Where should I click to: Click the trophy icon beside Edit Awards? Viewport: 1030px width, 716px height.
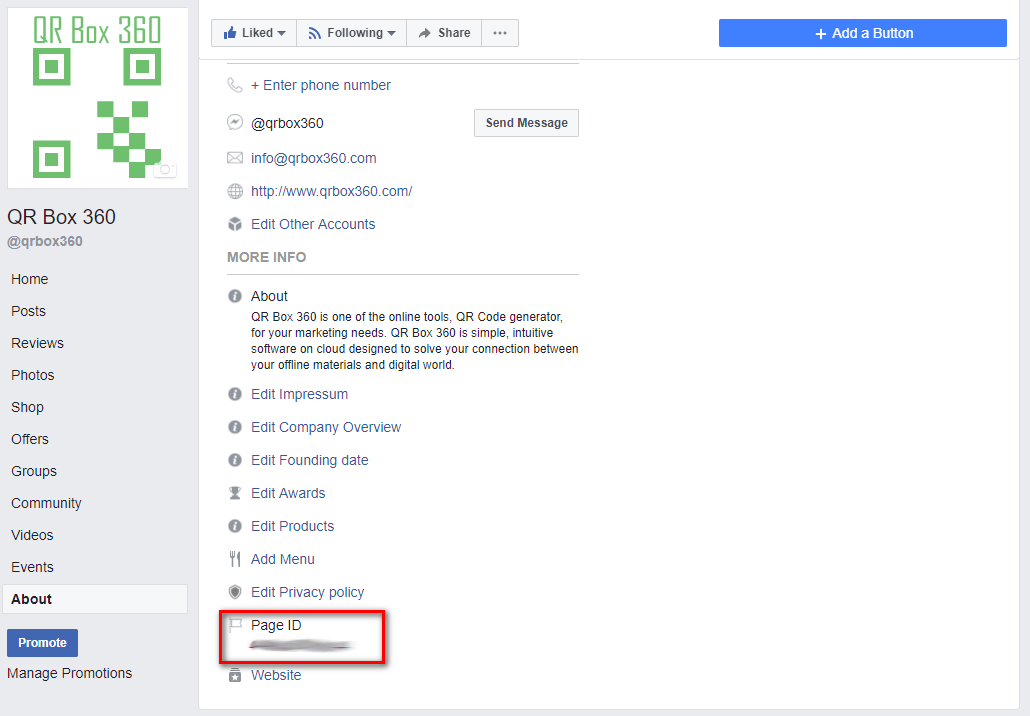point(235,493)
